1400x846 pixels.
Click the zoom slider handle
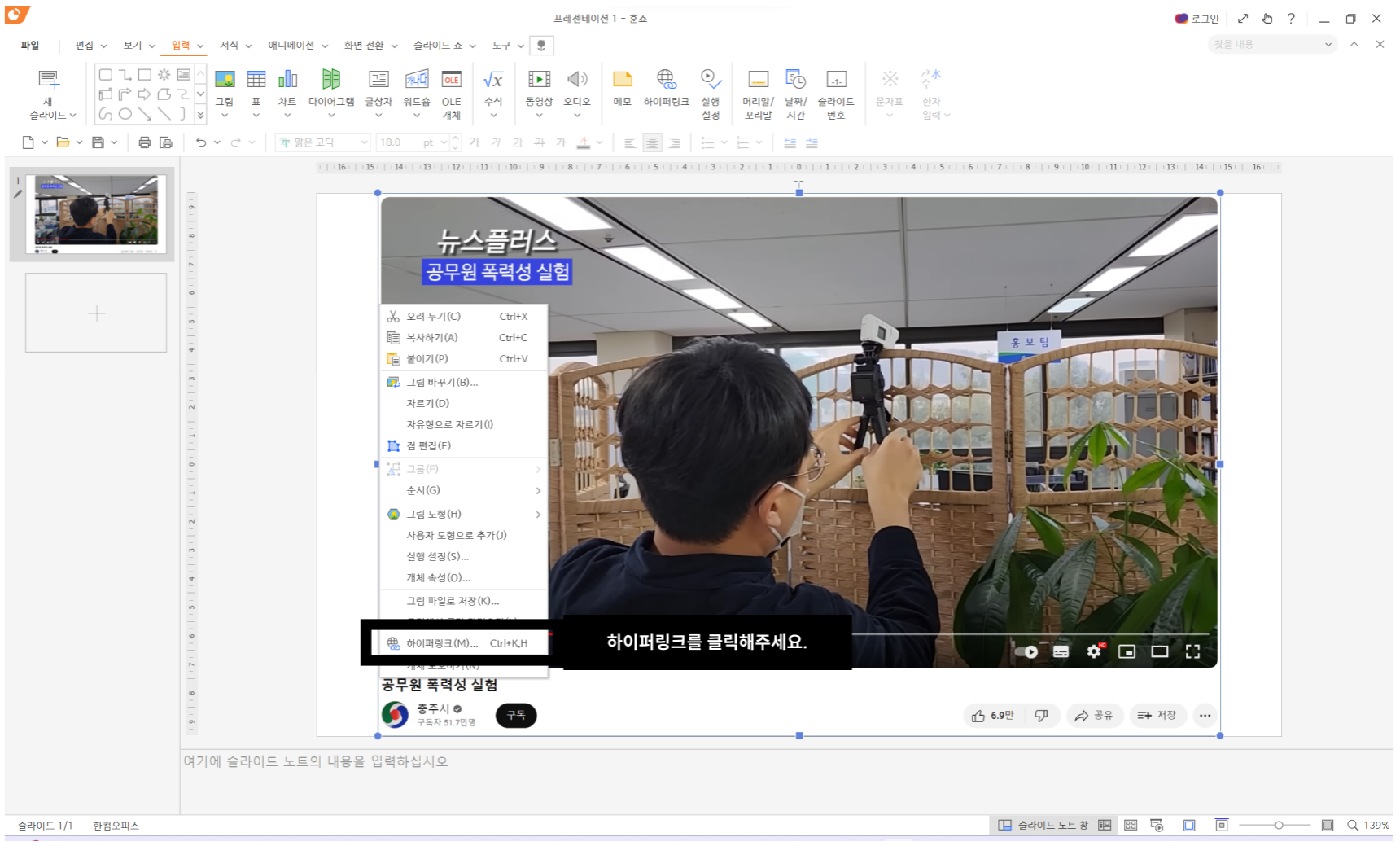point(1279,825)
